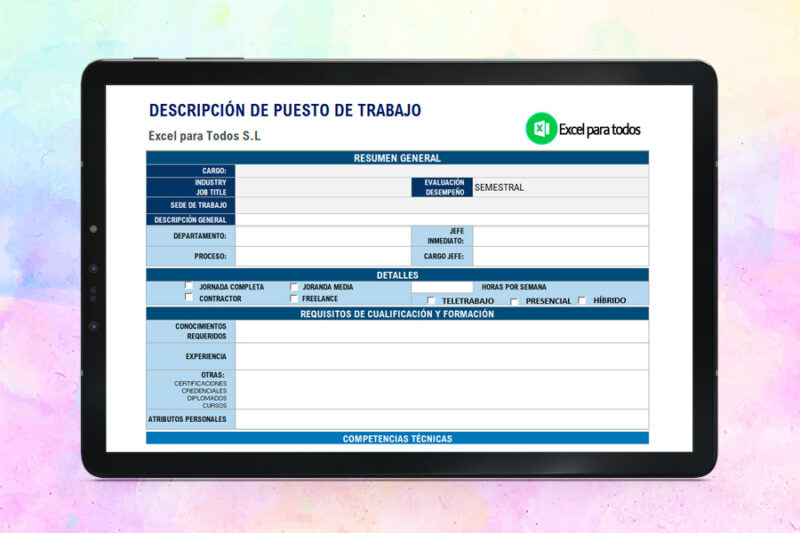Viewport: 800px width, 533px height.
Task: Select the Excel para Todos S.L subtitle
Action: pyautogui.click(x=205, y=136)
